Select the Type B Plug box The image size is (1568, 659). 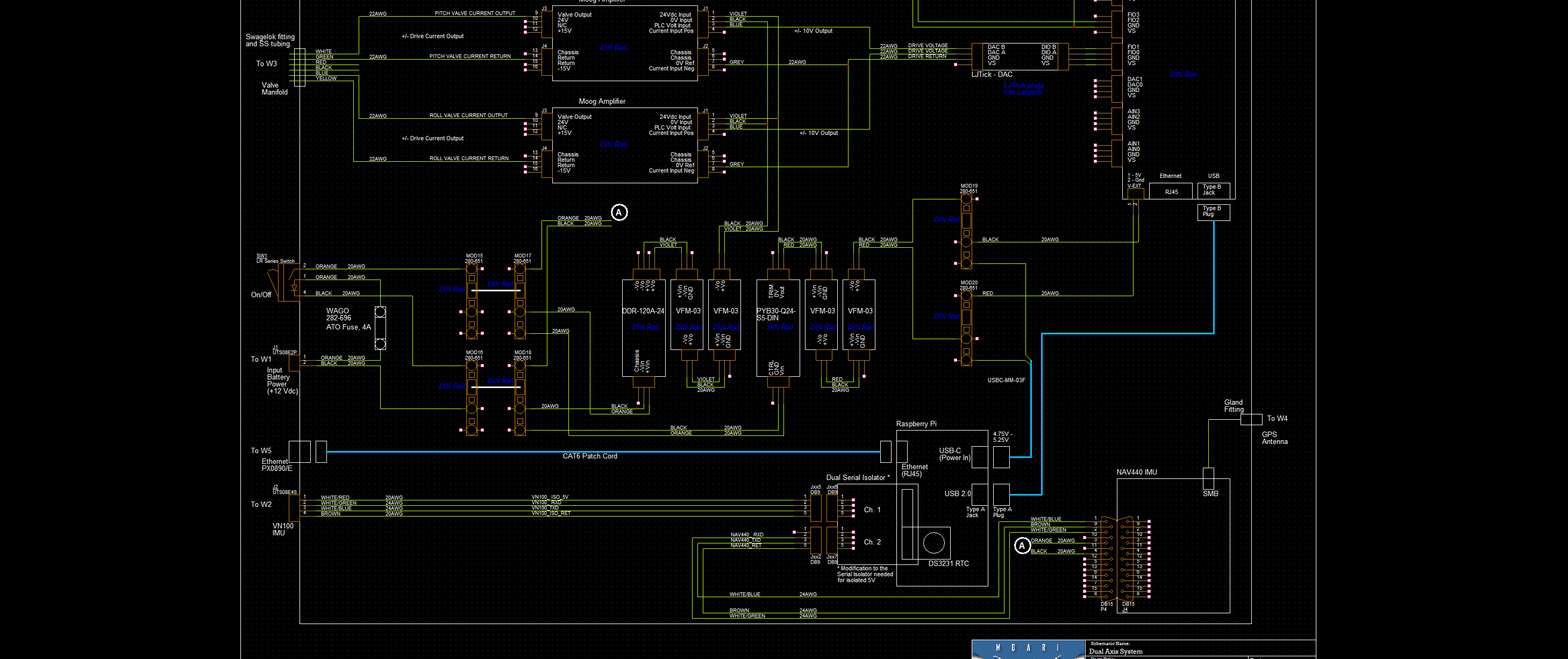coord(1214,212)
